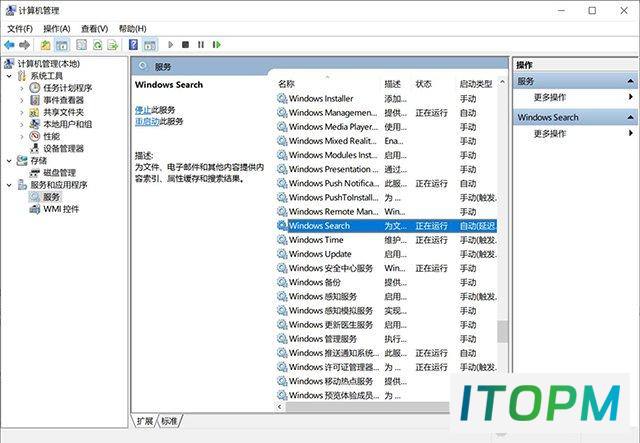640x443 pixels.
Task: Select the Windows Modules Installer row
Action: pyautogui.click(x=386, y=155)
